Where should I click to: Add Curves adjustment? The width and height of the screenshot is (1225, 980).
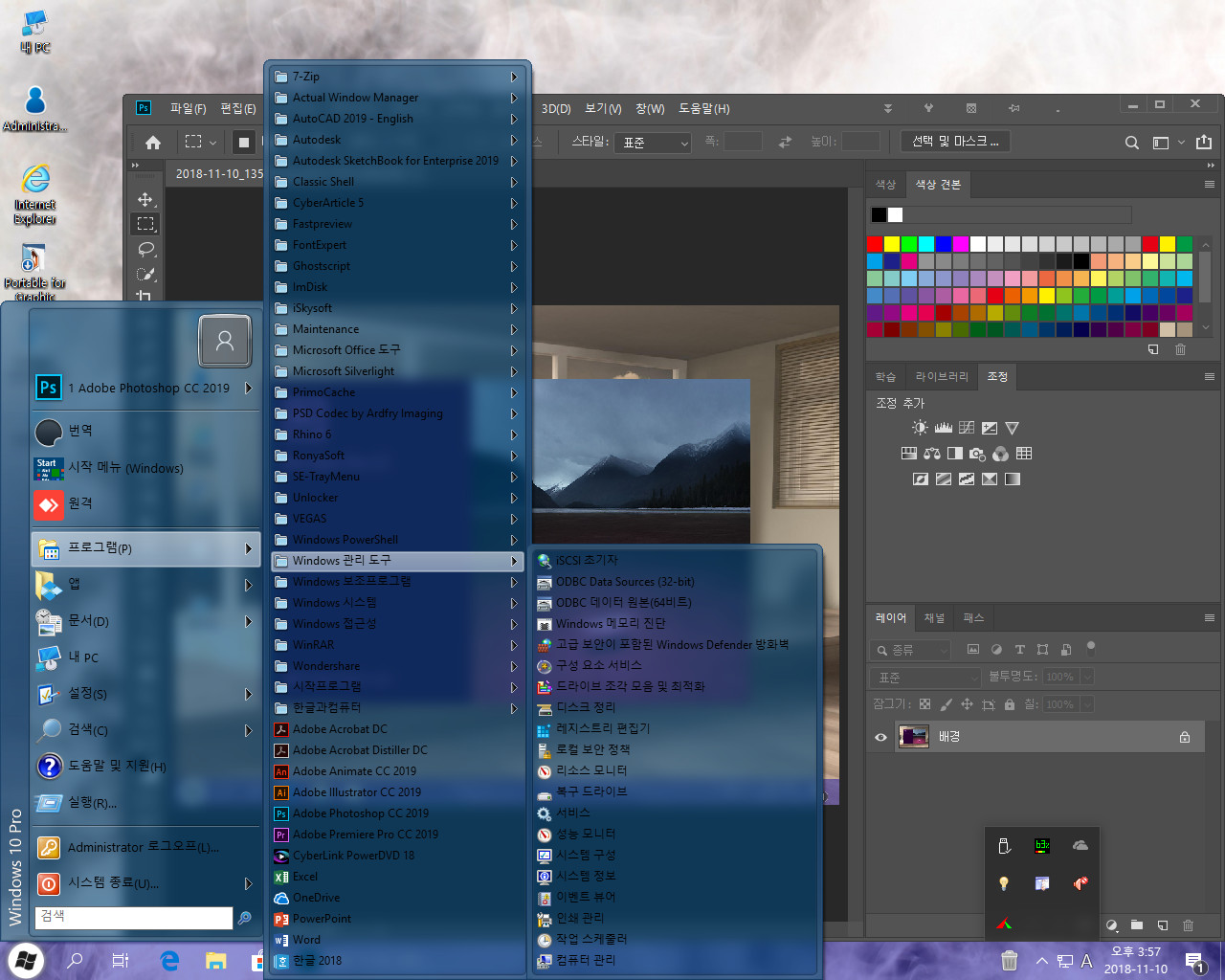(967, 428)
